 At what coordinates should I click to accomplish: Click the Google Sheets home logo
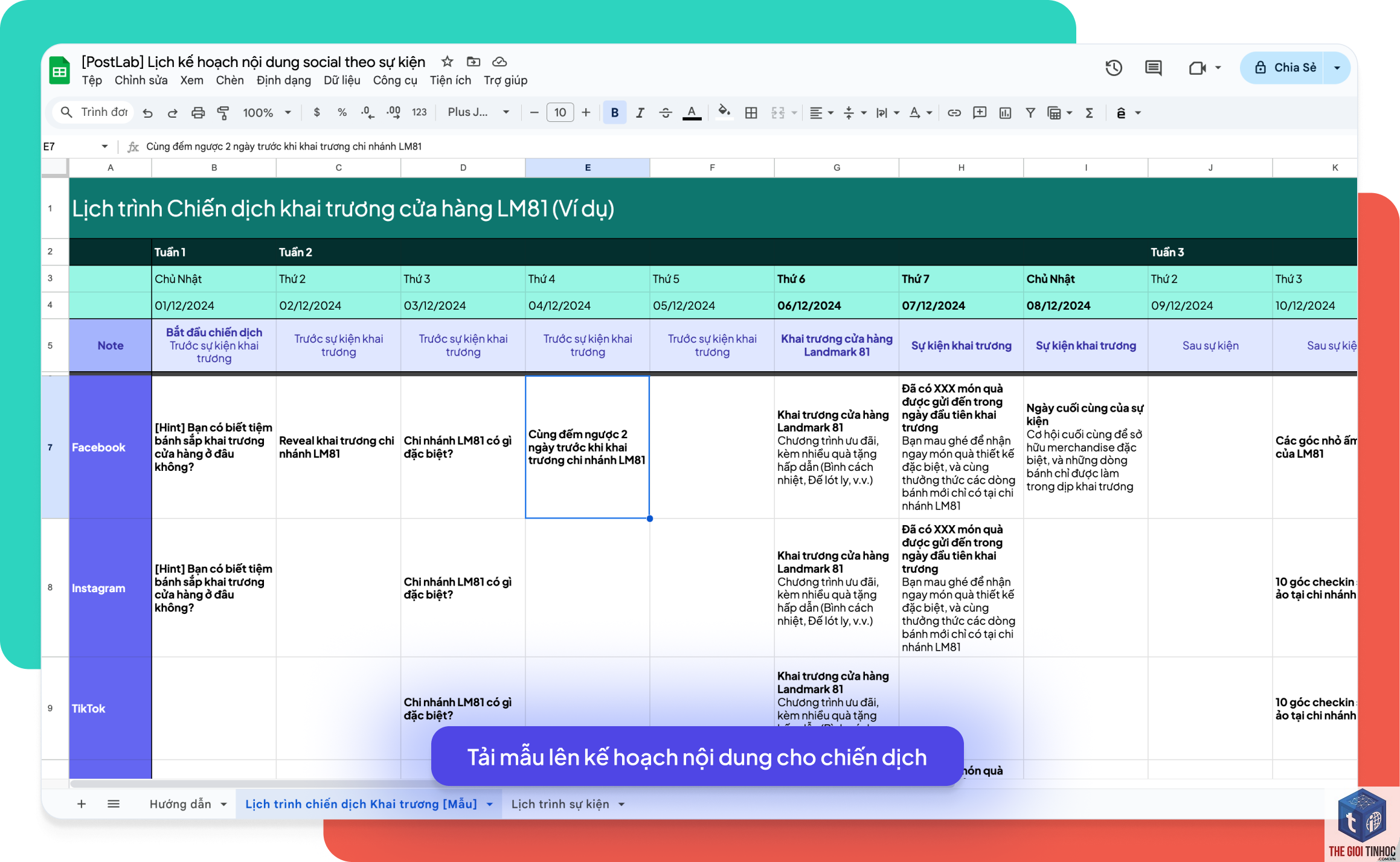coord(59,71)
